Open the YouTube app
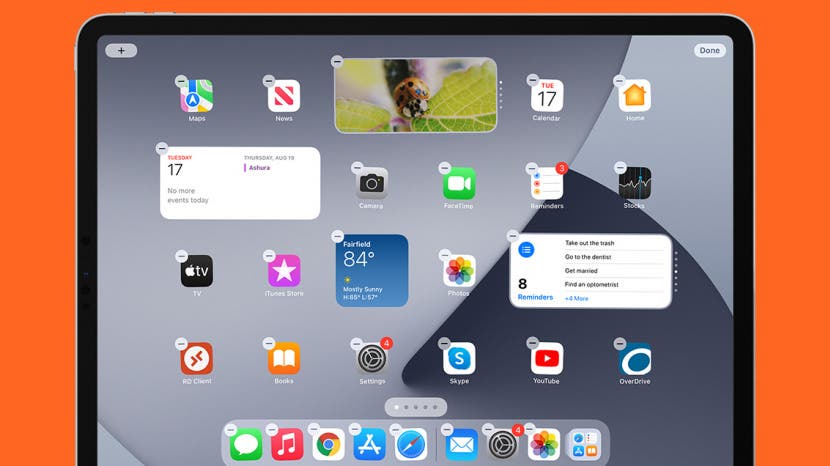830x466 pixels. tap(547, 359)
